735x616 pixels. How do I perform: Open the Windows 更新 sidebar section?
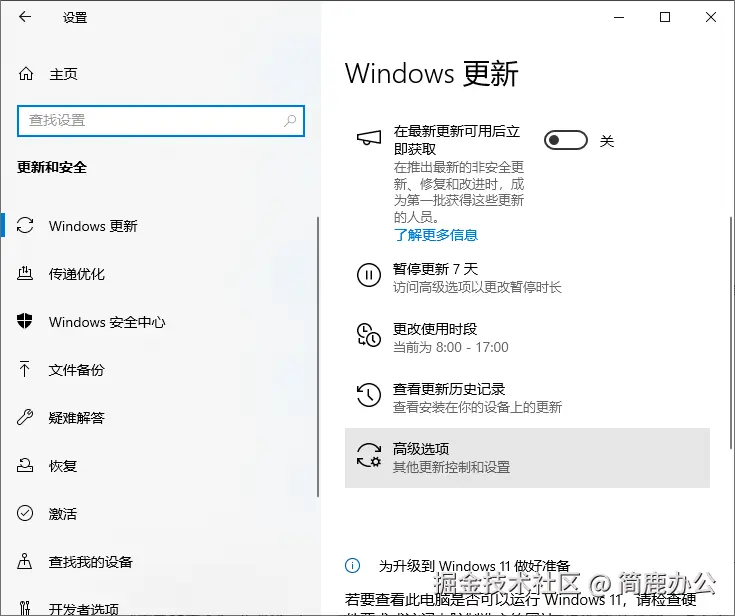click(x=159, y=225)
